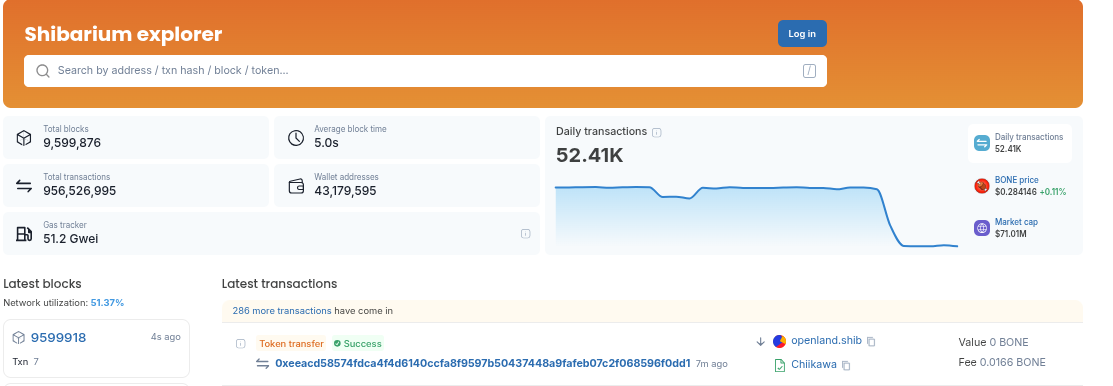Select the Daily transactions chart indicator
Image resolution: width=1113 pixels, height=386 pixels.
pos(1020,143)
